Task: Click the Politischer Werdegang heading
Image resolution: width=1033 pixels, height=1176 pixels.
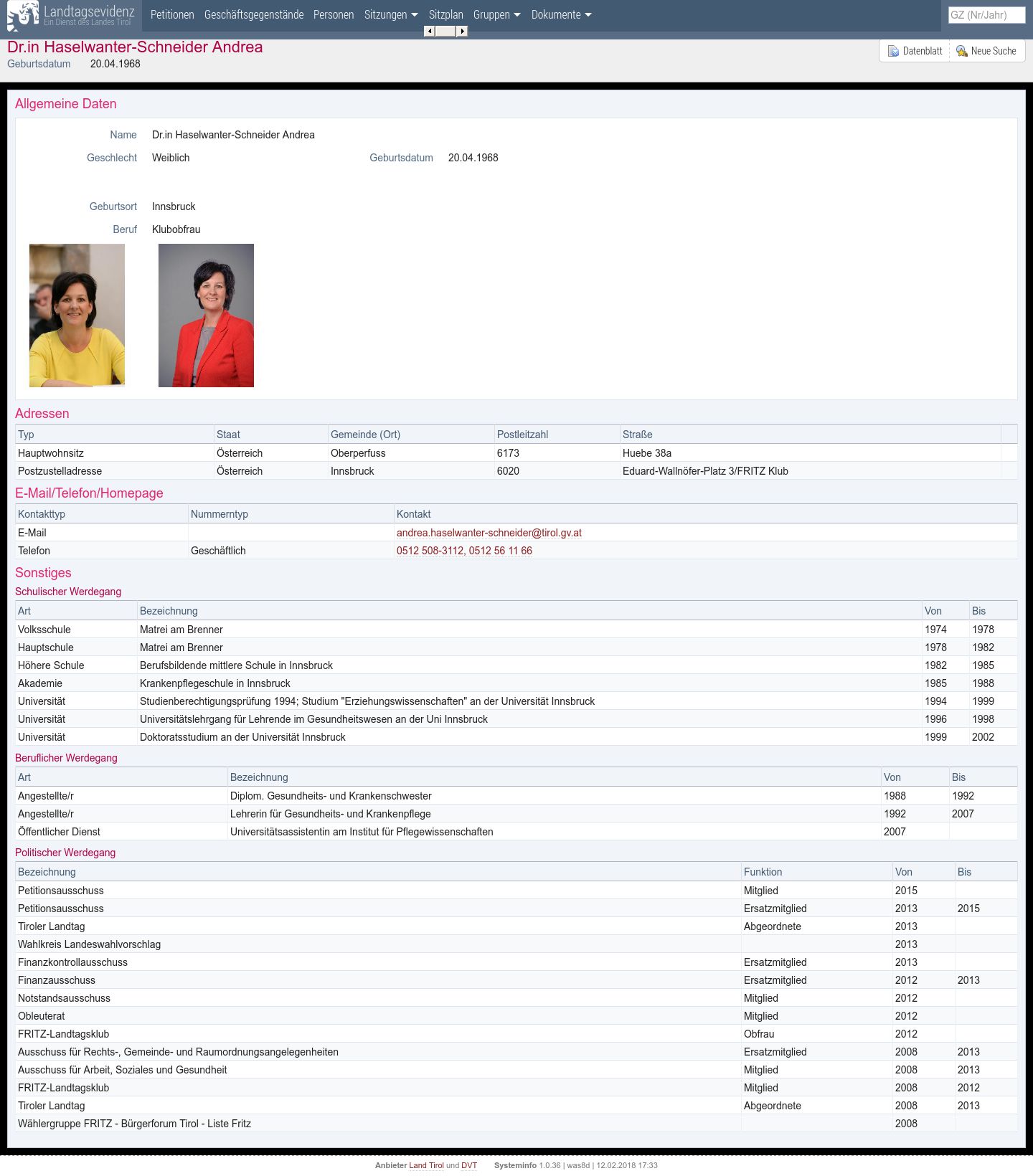Action: tap(65, 853)
